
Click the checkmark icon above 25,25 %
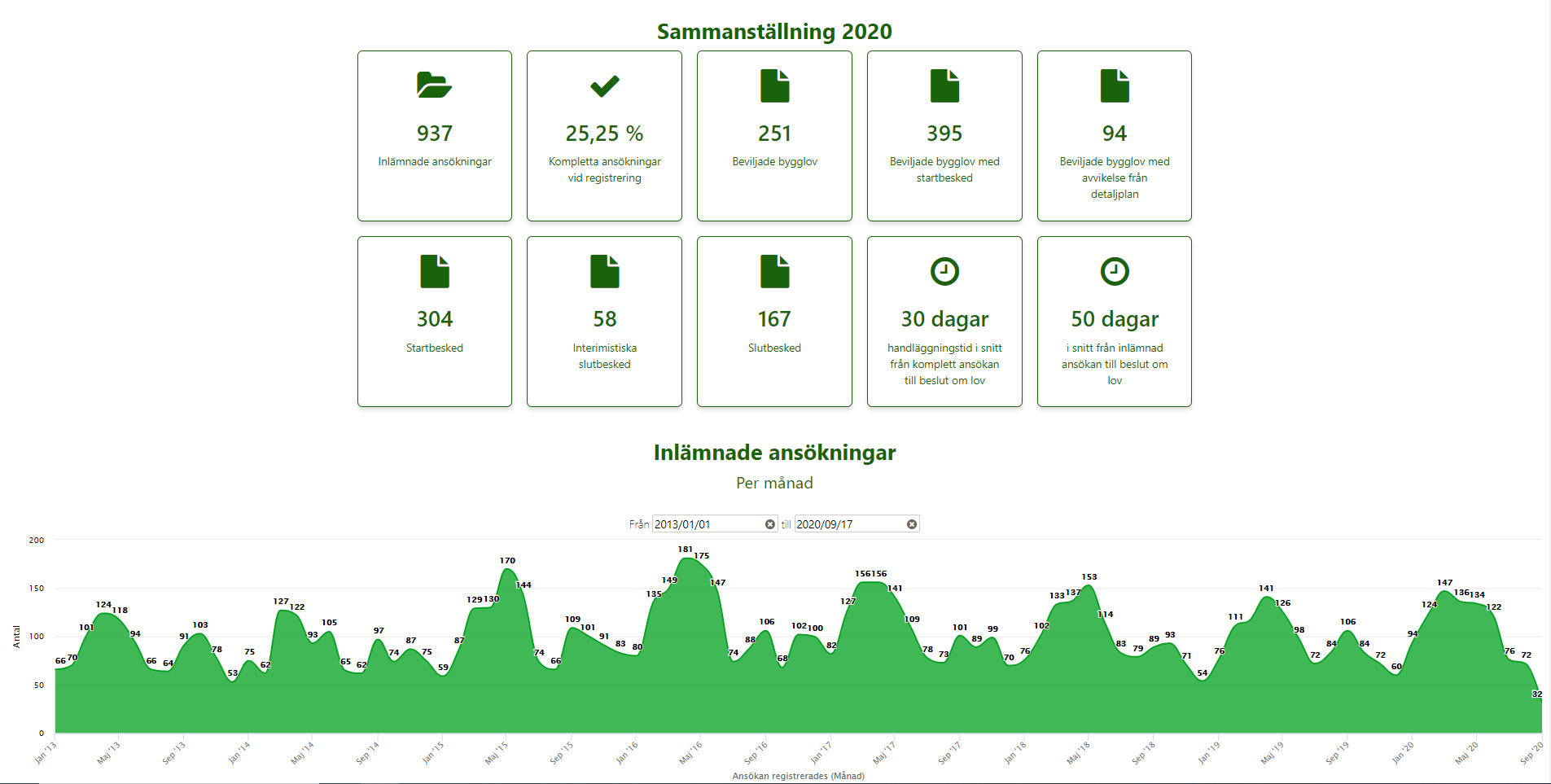(x=604, y=85)
